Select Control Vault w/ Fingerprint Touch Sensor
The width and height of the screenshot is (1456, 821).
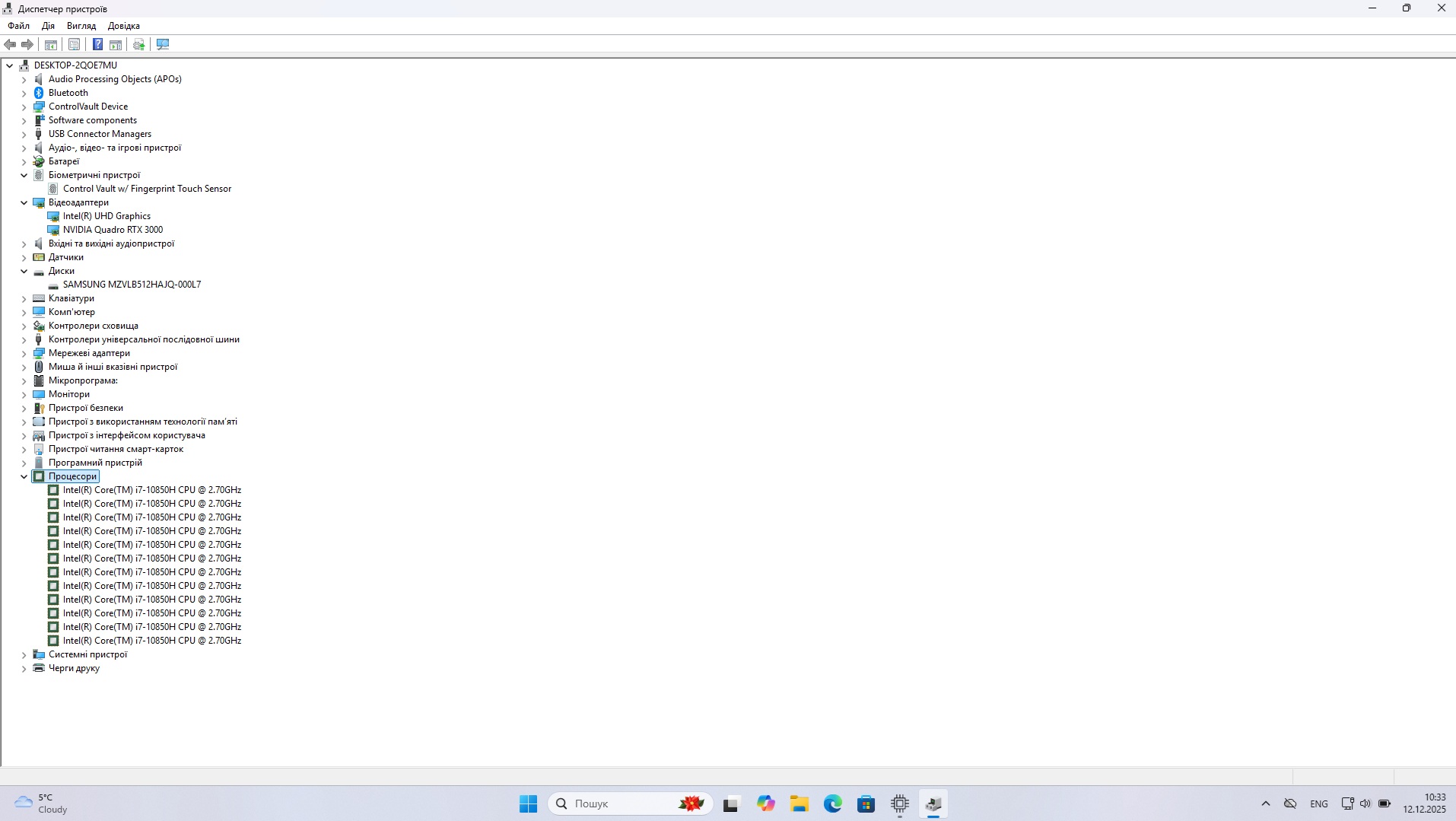point(147,189)
